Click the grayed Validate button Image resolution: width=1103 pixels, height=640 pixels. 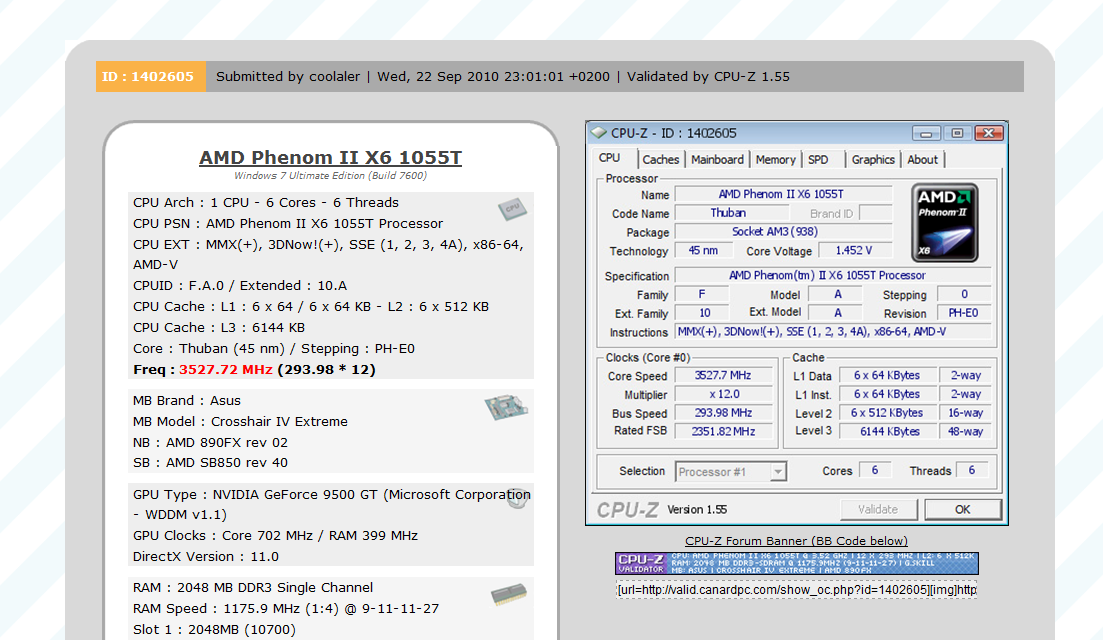point(878,509)
